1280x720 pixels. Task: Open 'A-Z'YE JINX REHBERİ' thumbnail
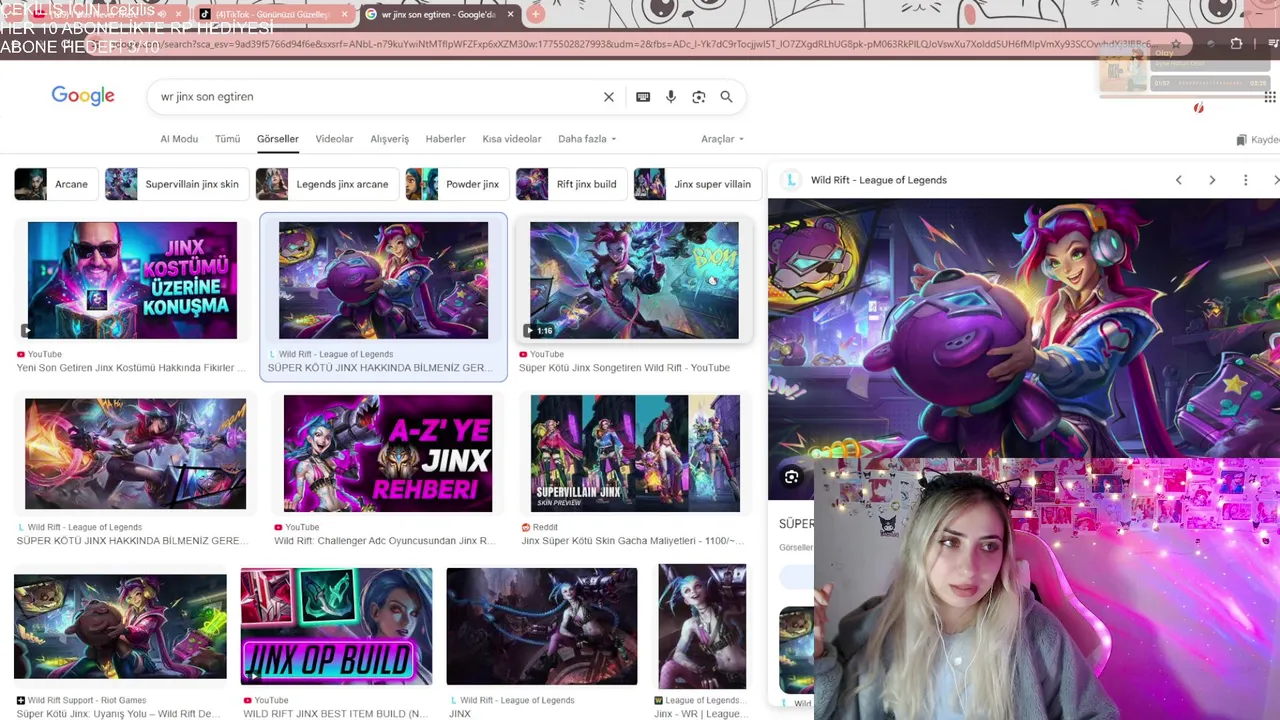click(x=387, y=453)
